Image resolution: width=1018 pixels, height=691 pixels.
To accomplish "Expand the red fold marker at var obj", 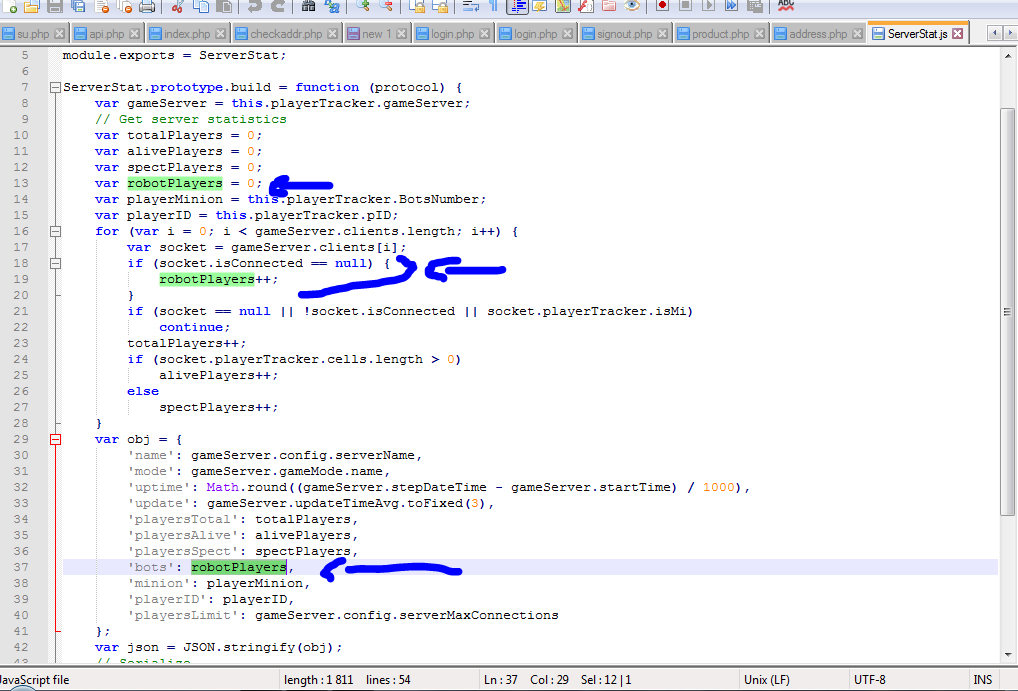I will click(x=56, y=438).
